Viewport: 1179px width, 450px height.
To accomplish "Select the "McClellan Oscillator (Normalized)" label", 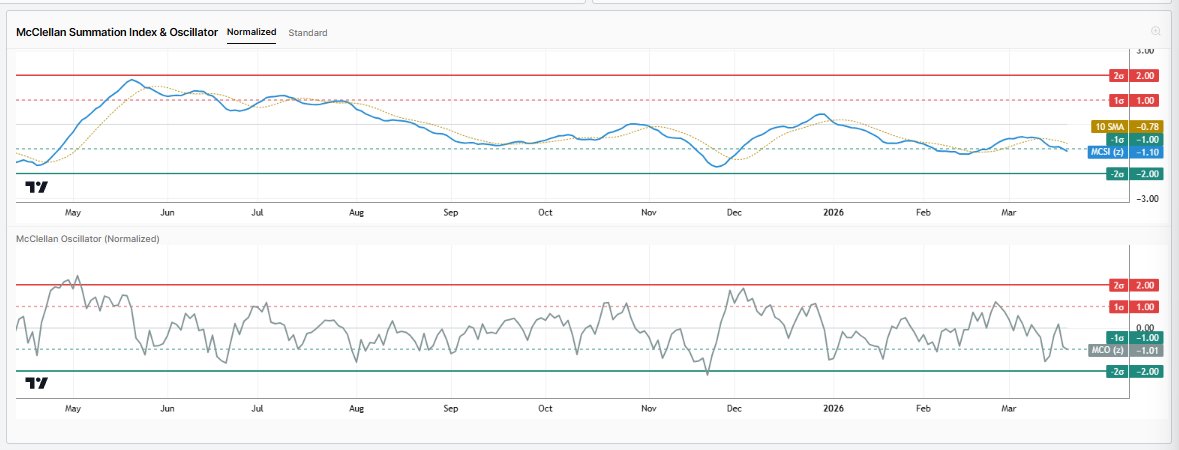I will coord(88,239).
